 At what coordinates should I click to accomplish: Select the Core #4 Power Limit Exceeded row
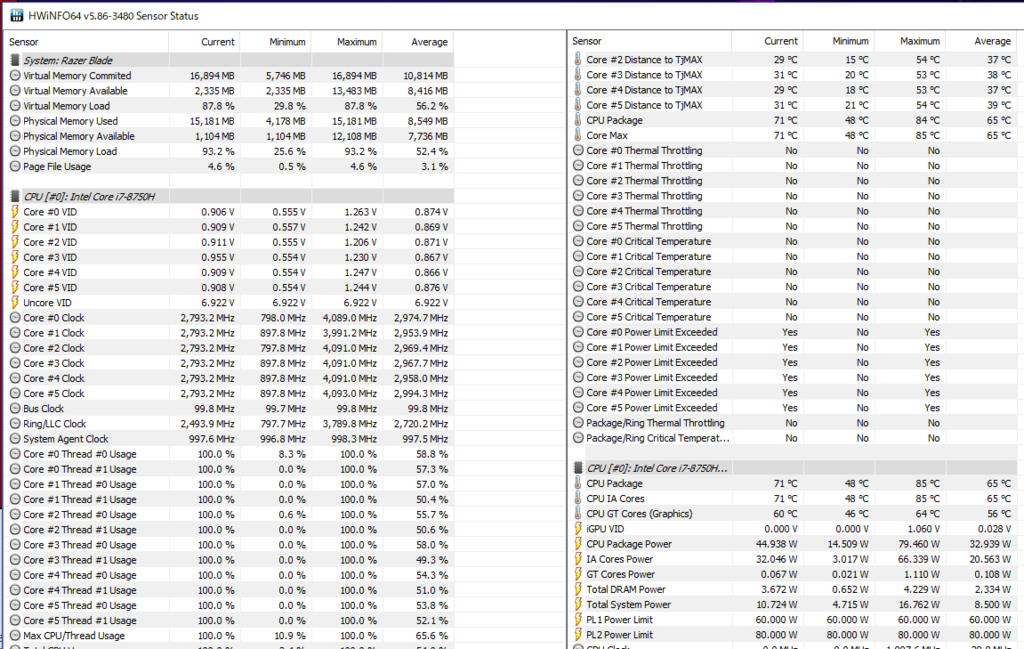[793, 392]
